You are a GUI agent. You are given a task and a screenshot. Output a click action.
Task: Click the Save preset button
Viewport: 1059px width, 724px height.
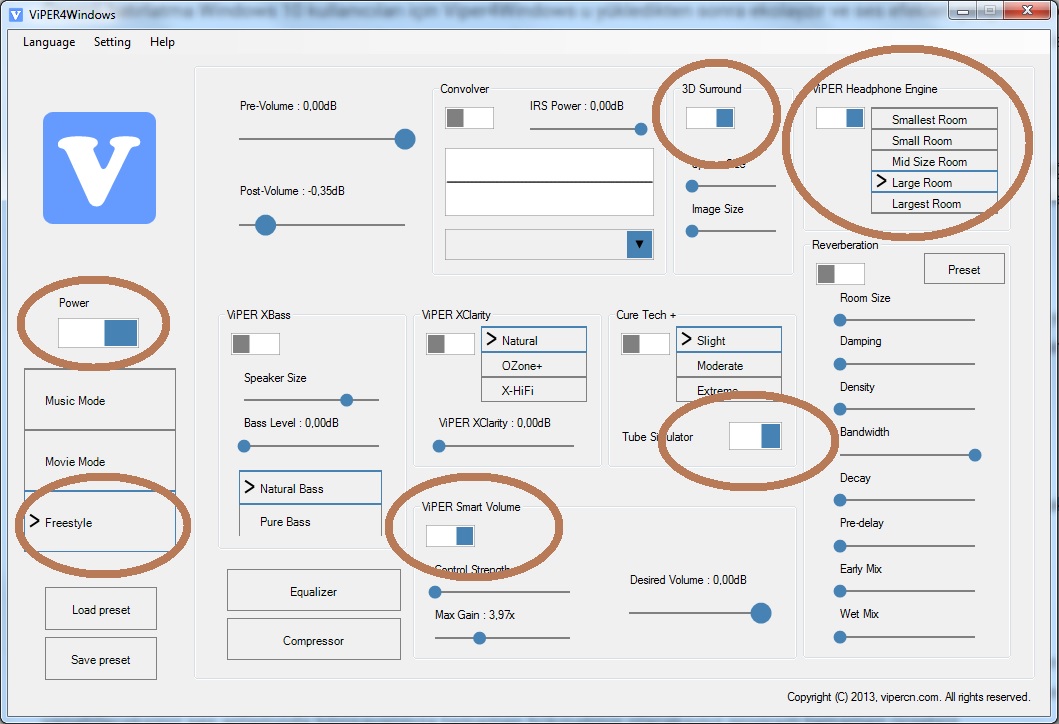[101, 659]
